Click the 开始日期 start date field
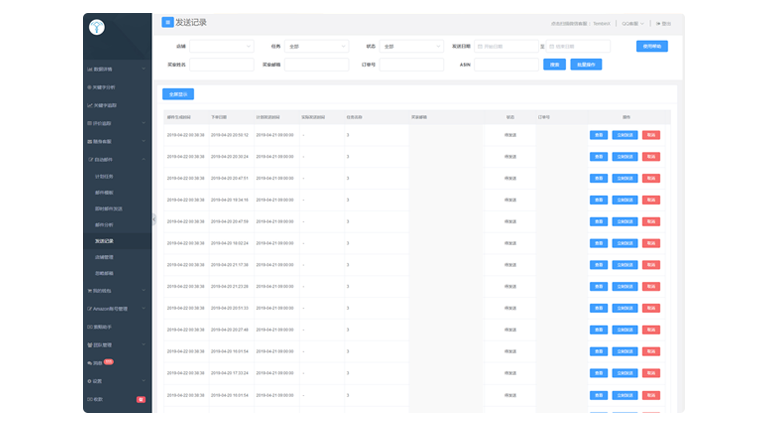 coord(506,46)
